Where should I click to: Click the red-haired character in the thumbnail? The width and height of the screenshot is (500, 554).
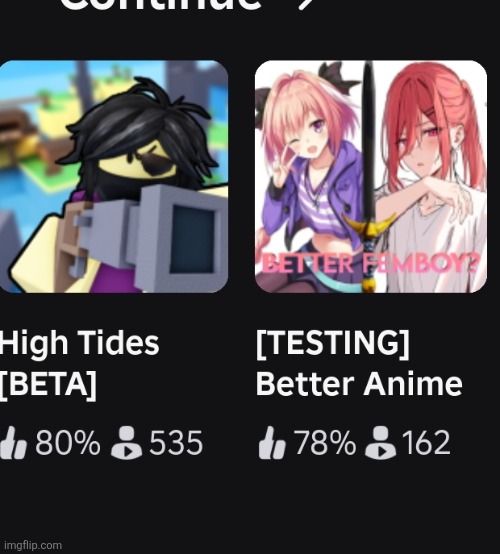pos(432,176)
